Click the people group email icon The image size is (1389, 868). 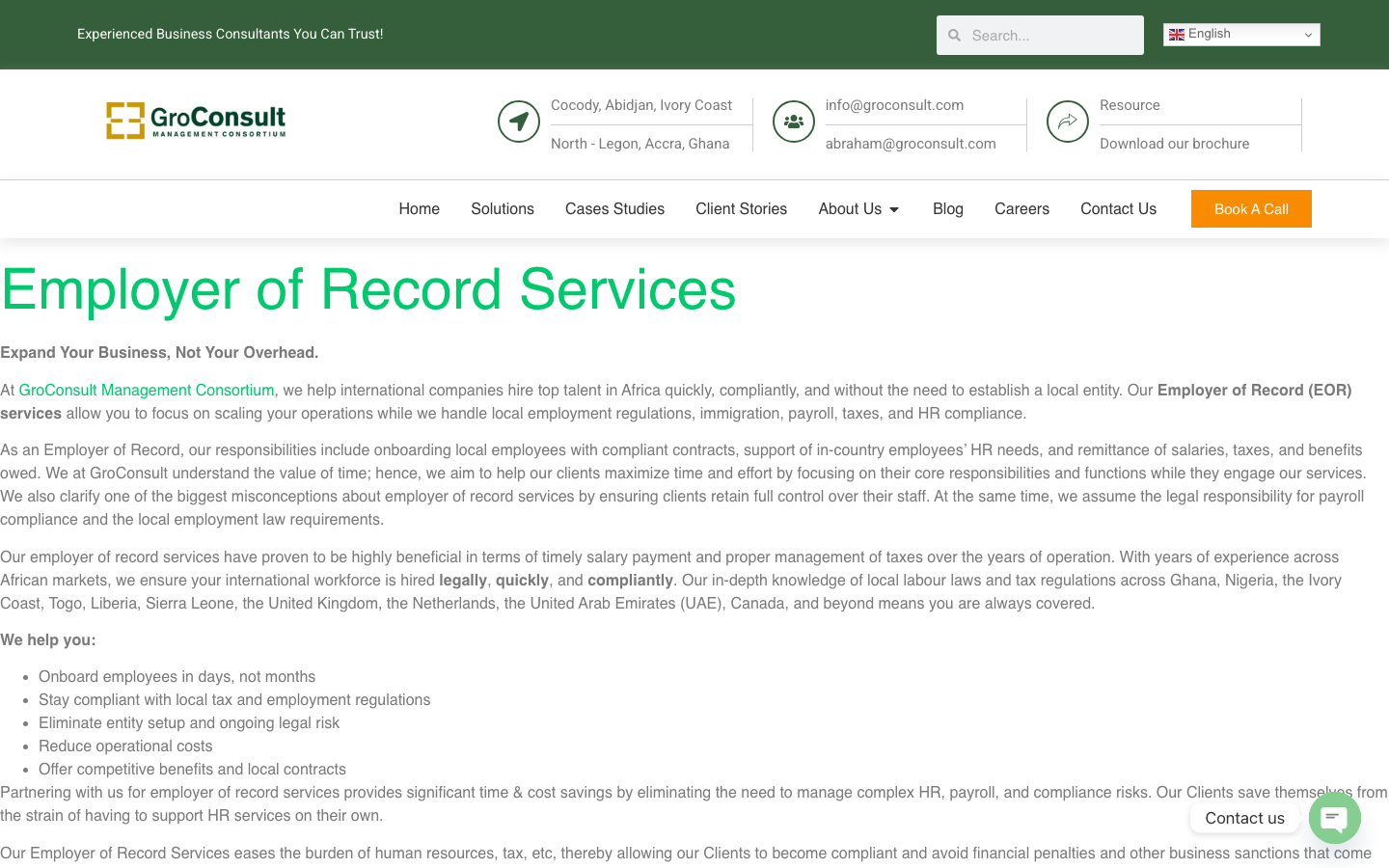(794, 122)
